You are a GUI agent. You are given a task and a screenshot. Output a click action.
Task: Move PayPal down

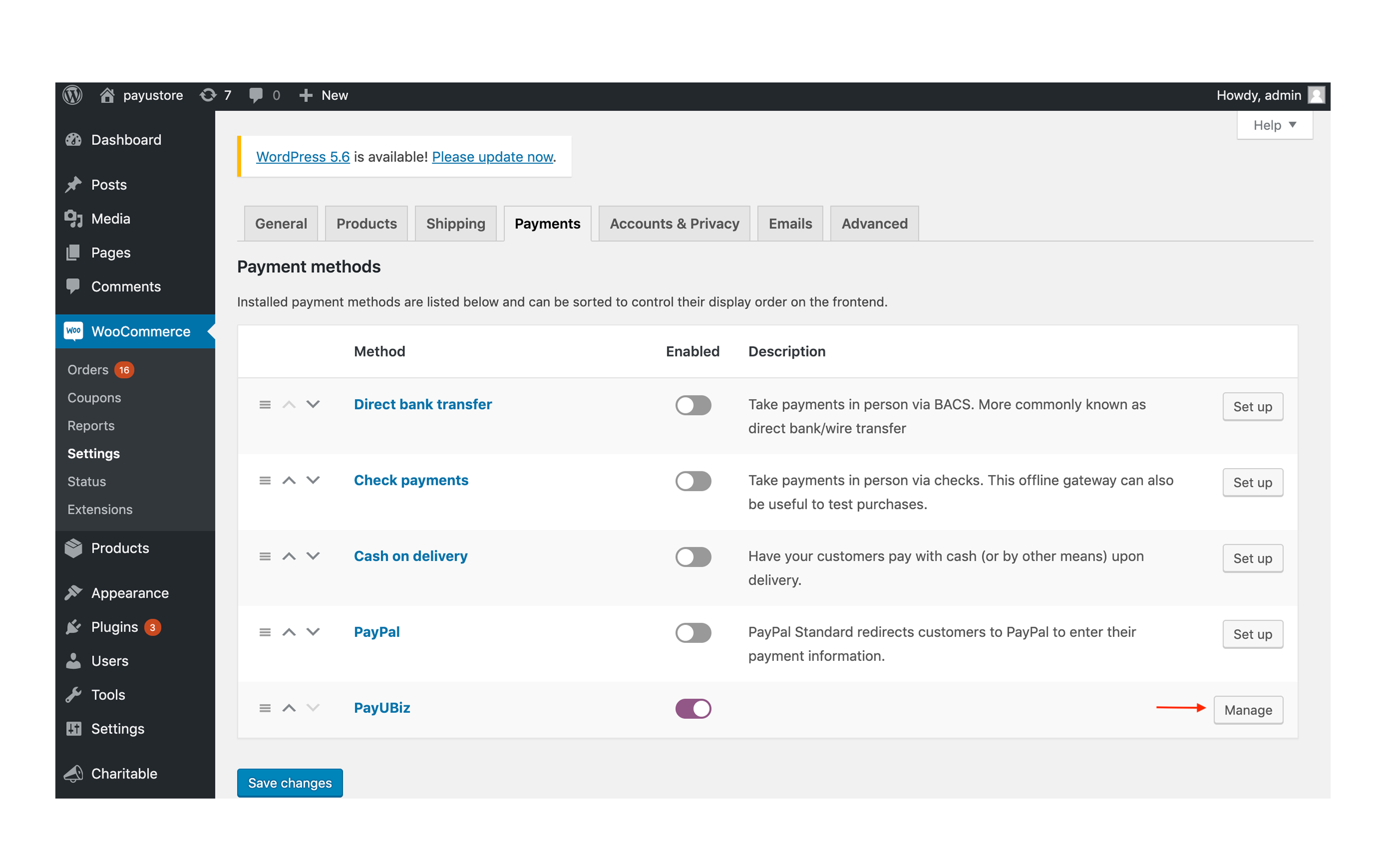(x=313, y=632)
